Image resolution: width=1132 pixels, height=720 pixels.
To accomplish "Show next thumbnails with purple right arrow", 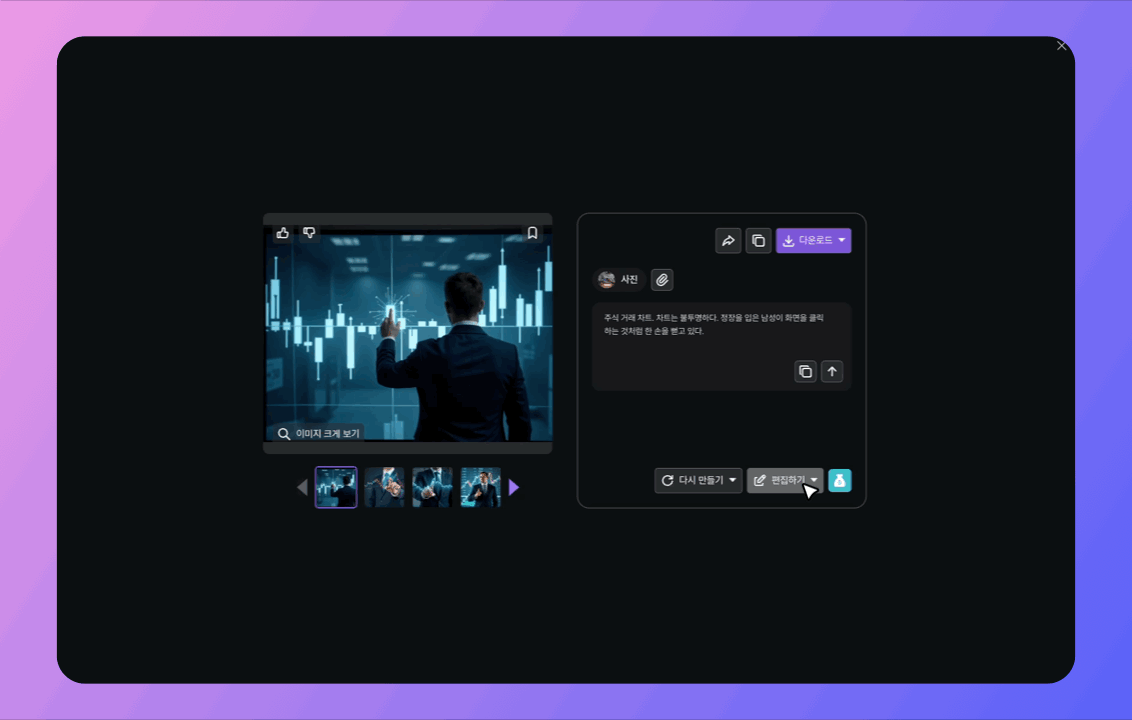I will (x=514, y=488).
